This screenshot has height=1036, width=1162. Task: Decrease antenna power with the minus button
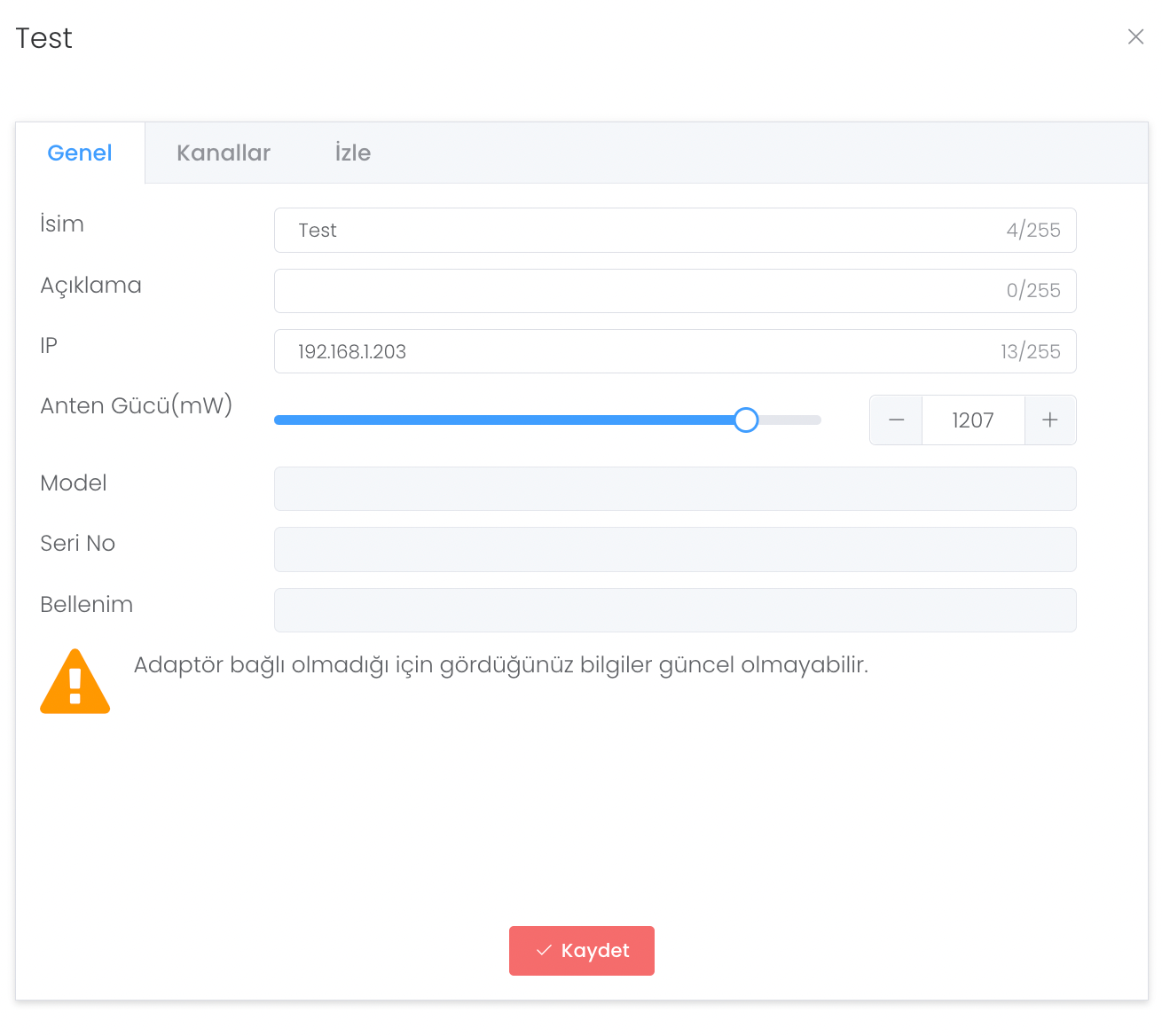[x=896, y=420]
